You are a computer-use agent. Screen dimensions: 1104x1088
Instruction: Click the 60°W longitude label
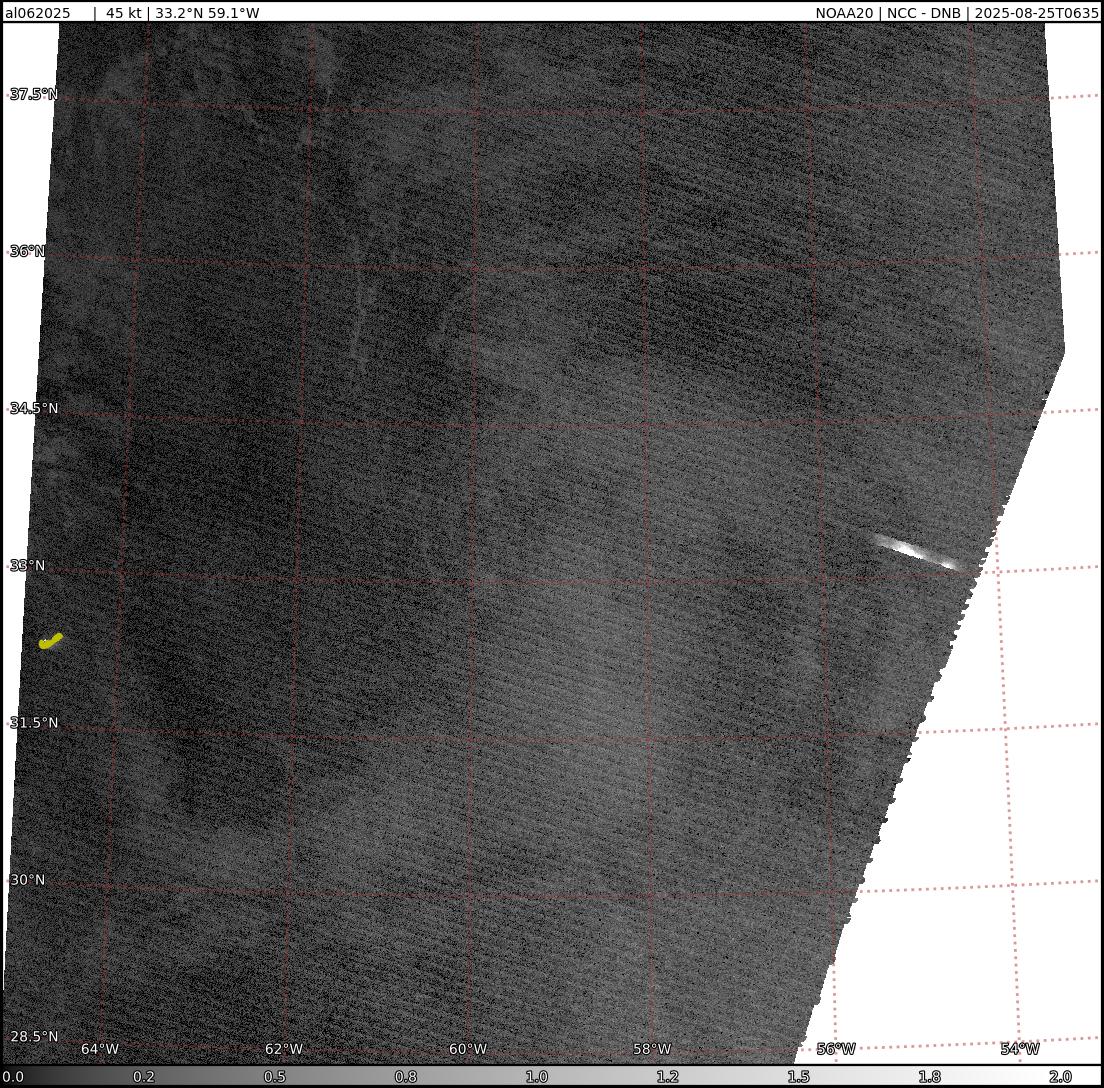click(x=468, y=1049)
